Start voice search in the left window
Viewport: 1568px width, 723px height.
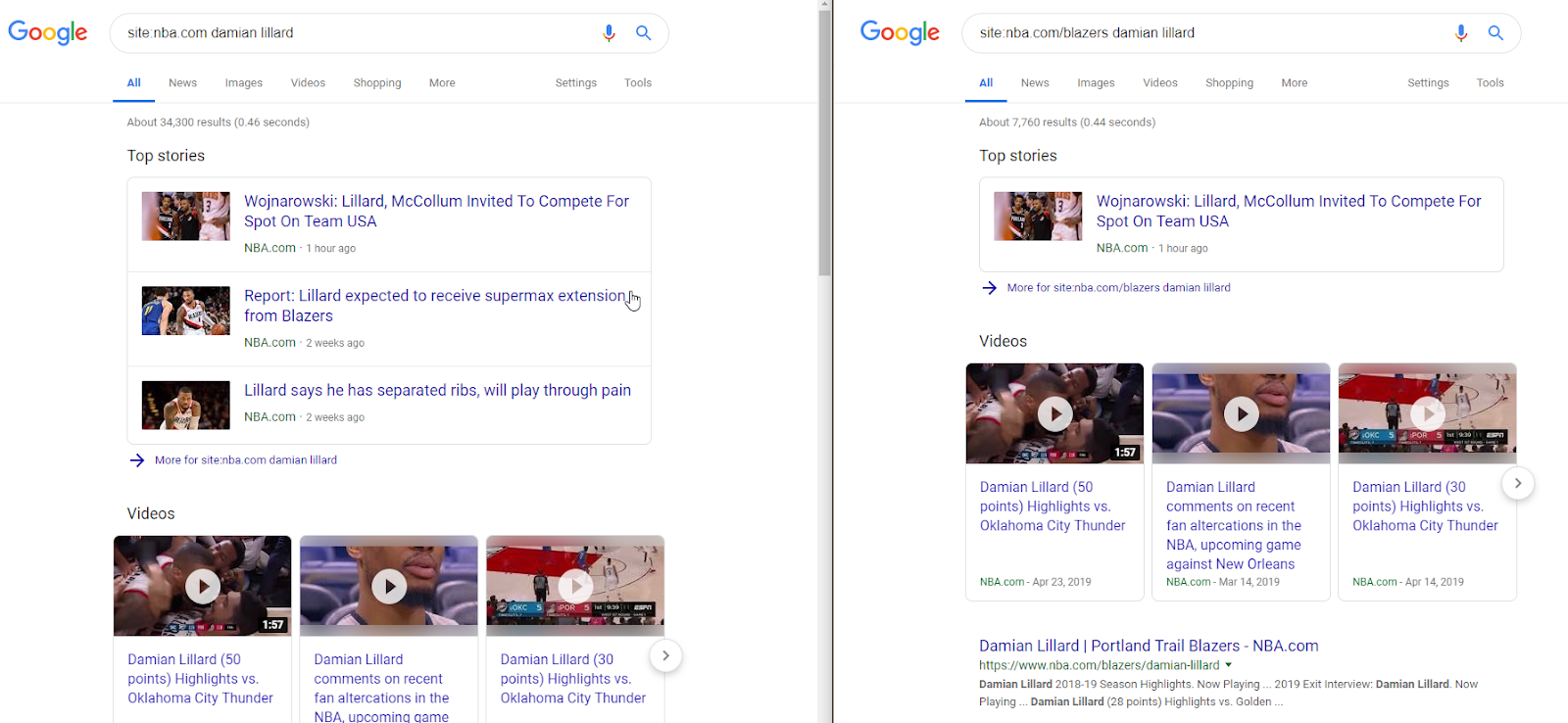pos(609,33)
